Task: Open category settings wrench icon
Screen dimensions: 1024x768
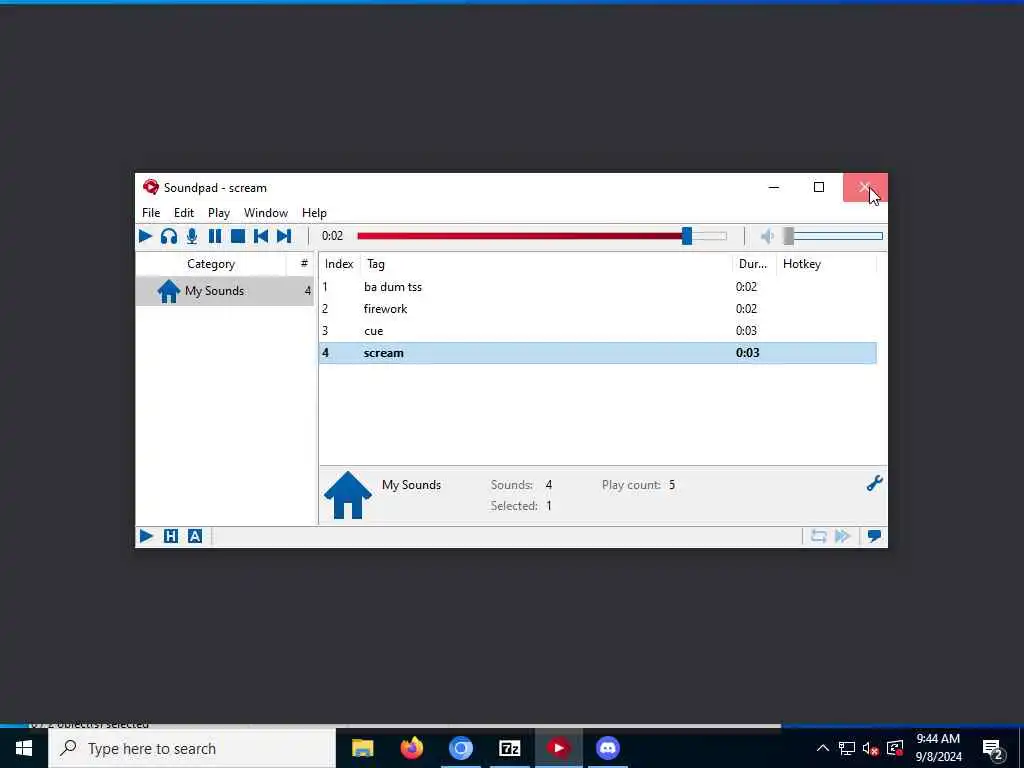Action: coord(874,483)
